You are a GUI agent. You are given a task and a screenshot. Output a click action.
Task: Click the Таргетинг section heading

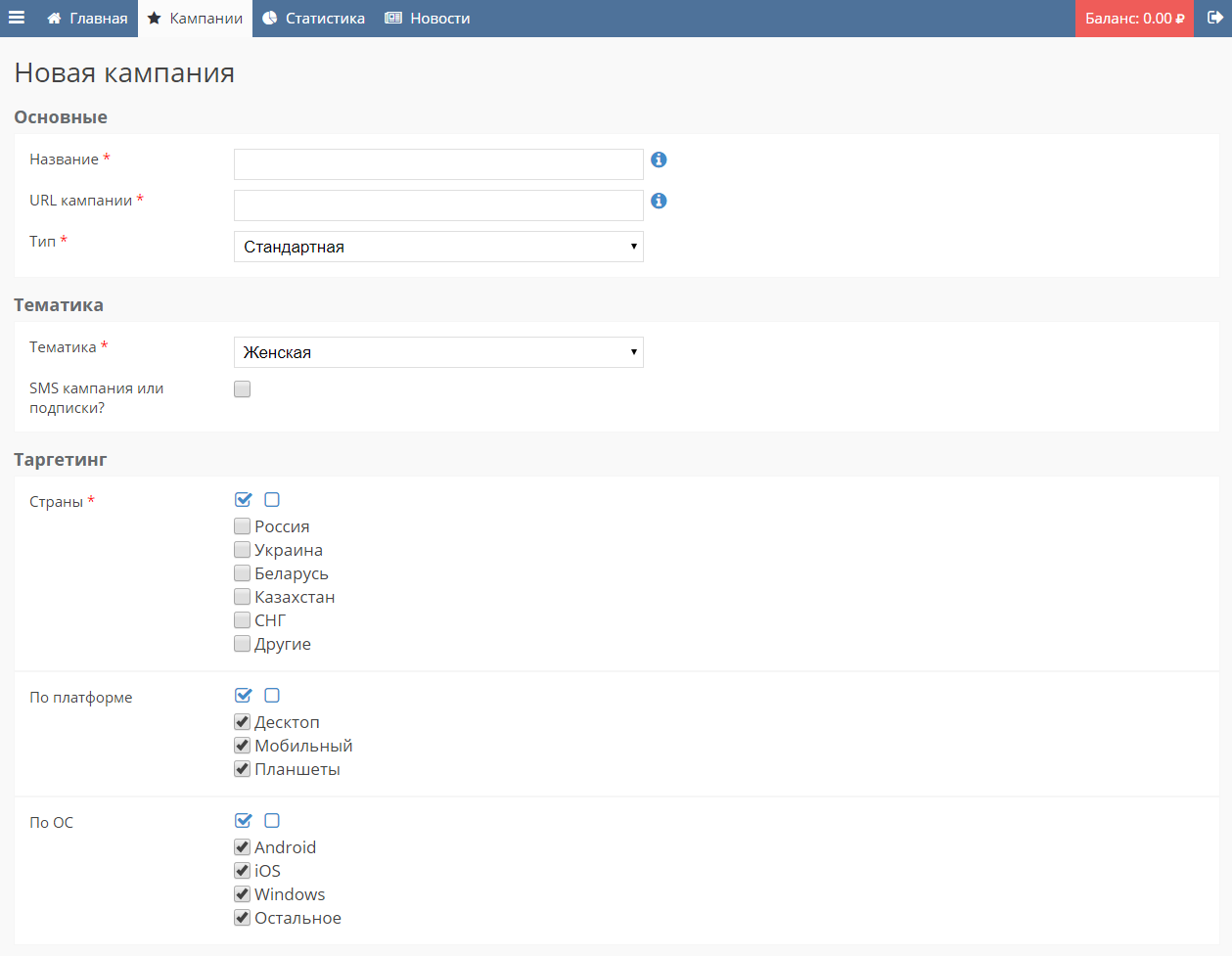click(x=61, y=460)
